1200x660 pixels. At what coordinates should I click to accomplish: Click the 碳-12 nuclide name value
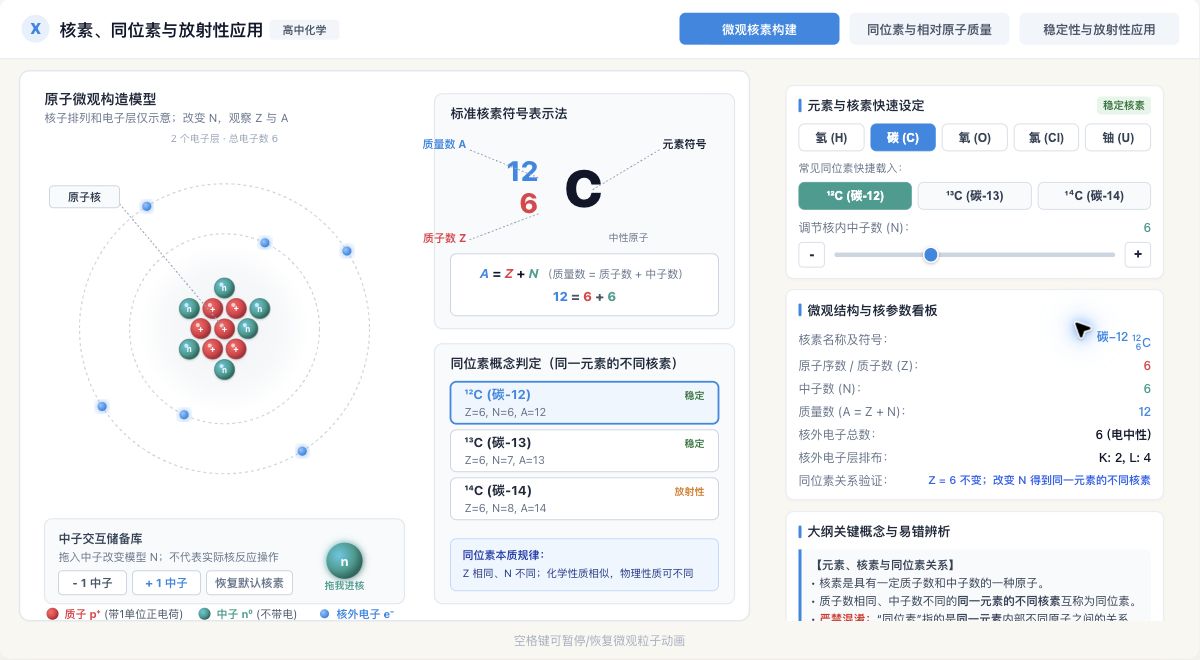[1124, 339]
